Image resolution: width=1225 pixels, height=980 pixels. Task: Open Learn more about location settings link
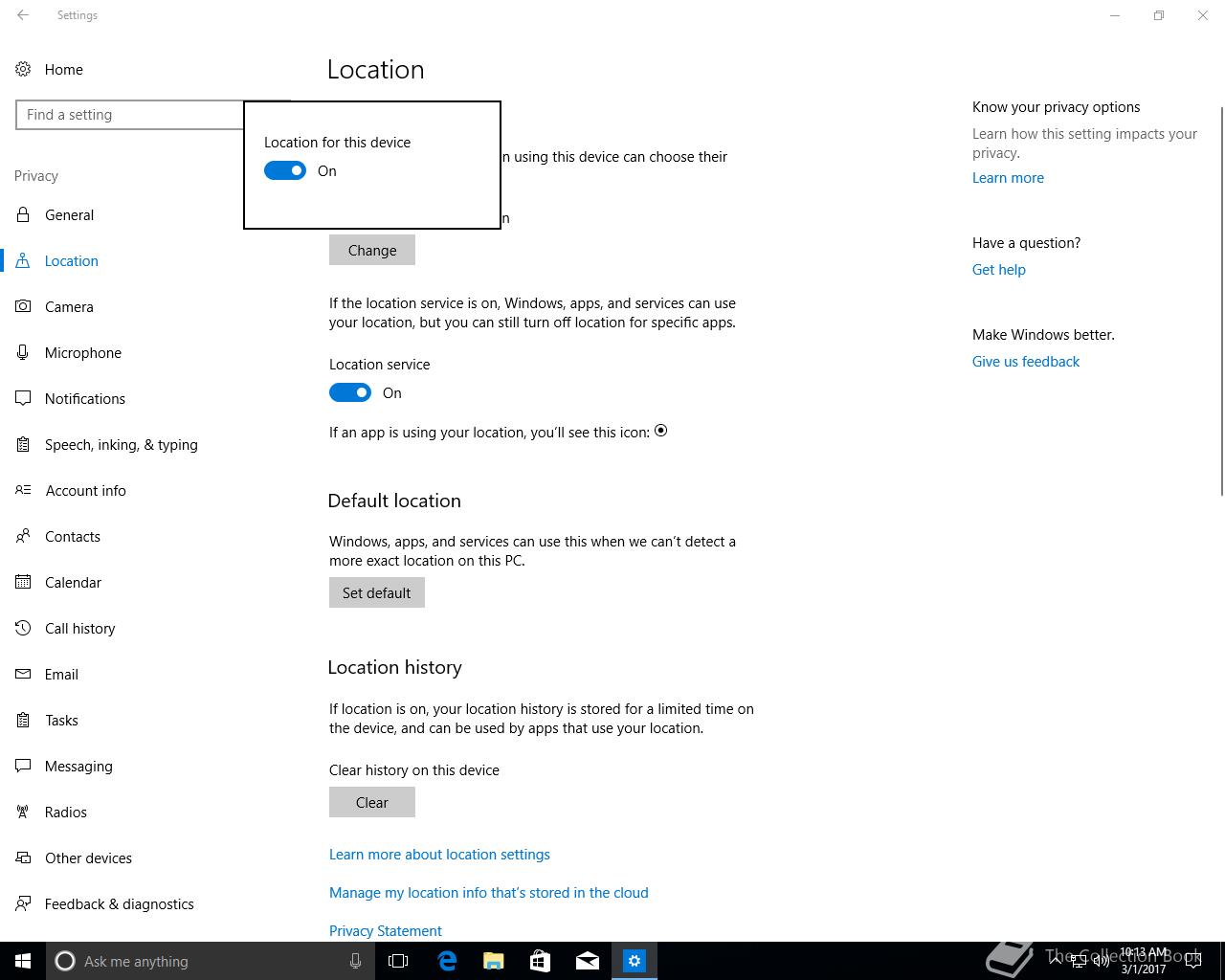point(439,854)
